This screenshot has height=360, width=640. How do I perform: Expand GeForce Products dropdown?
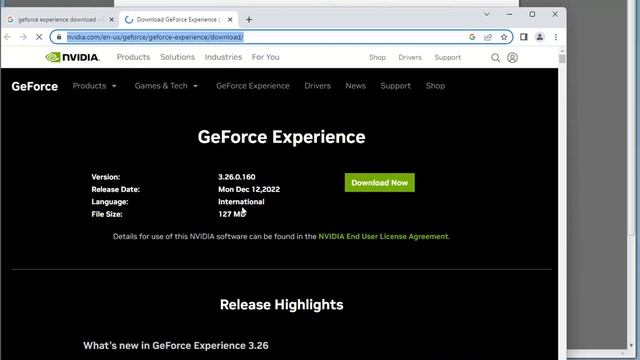click(95, 86)
